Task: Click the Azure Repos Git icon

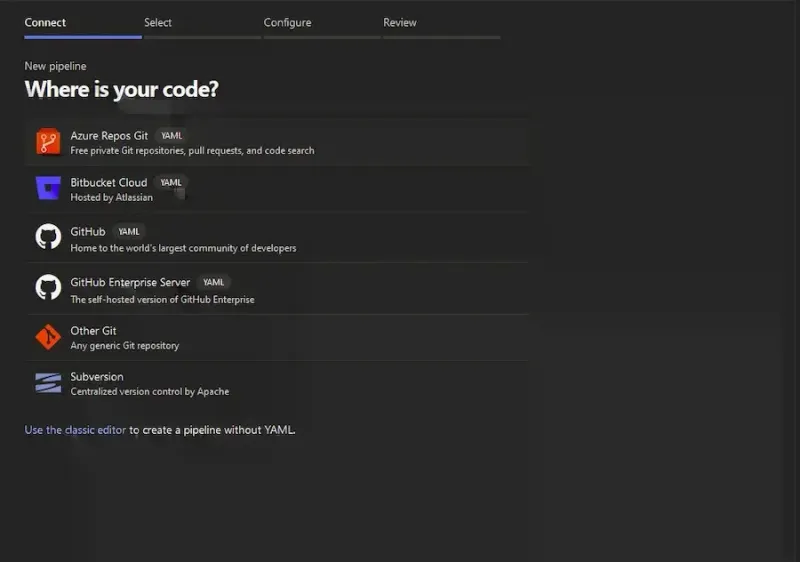Action: point(48,142)
